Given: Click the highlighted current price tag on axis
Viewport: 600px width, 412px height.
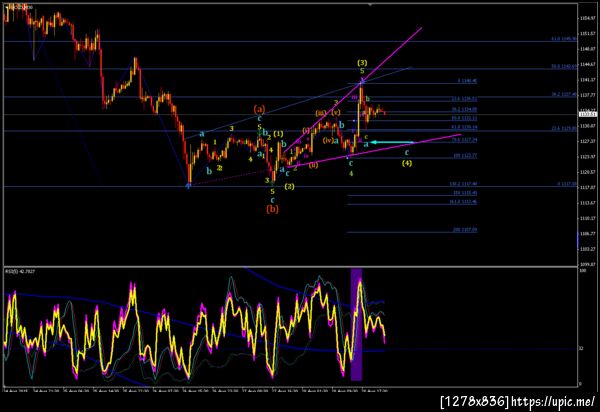Looking at the screenshot, I should (587, 114).
